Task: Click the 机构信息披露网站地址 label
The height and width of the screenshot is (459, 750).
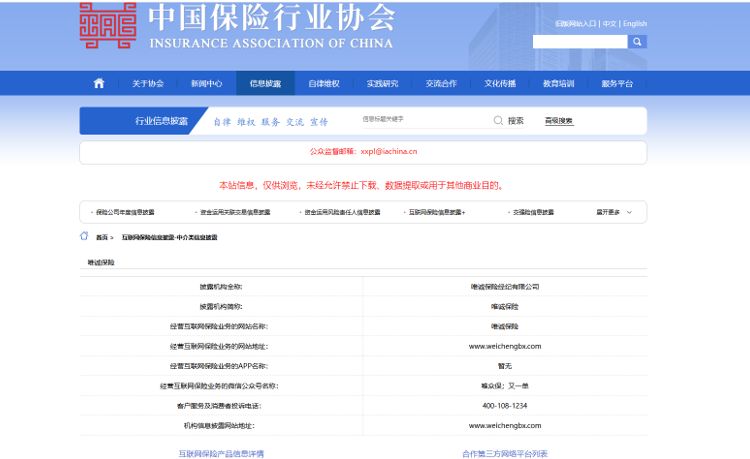Action: point(220,426)
